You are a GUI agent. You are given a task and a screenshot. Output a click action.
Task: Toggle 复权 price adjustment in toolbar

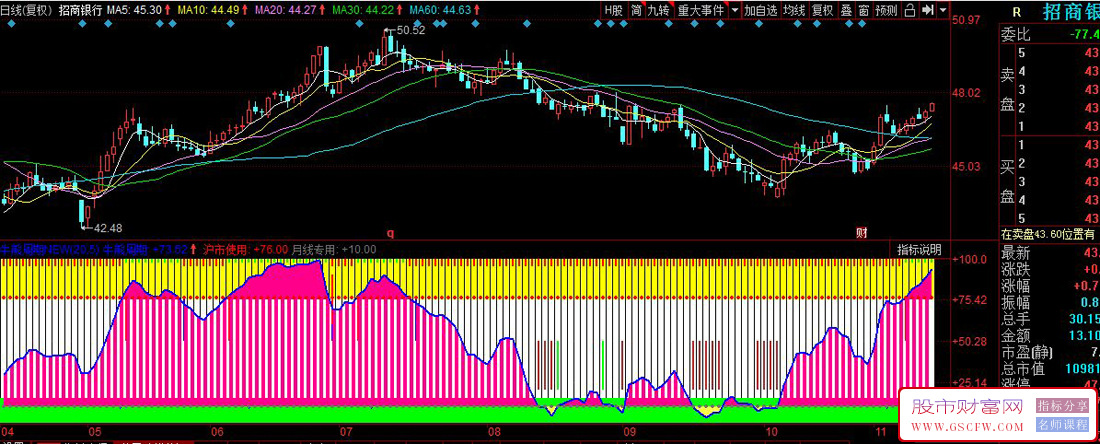(x=822, y=11)
